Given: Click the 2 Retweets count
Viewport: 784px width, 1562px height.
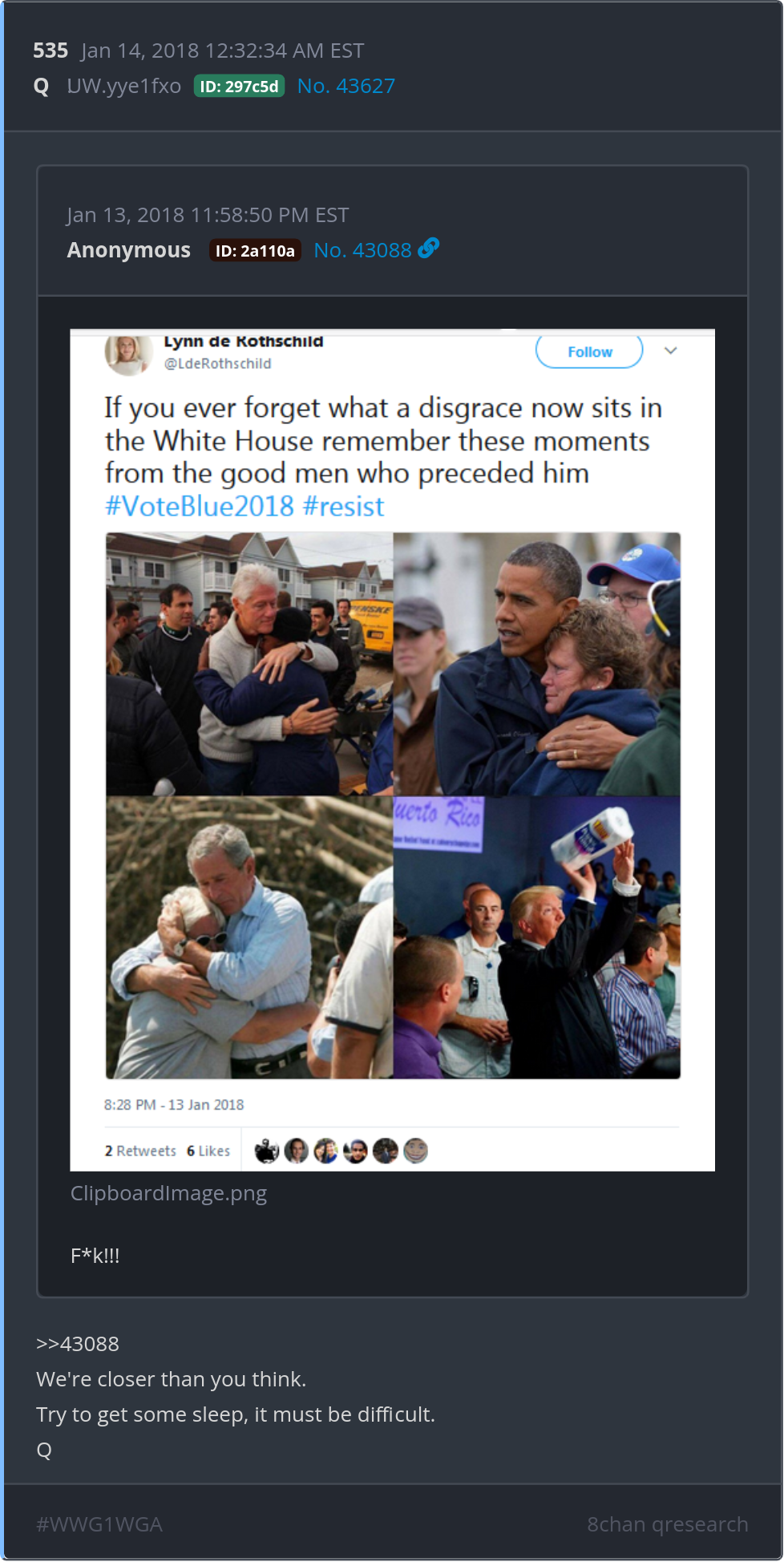Looking at the screenshot, I should pos(140,1151).
